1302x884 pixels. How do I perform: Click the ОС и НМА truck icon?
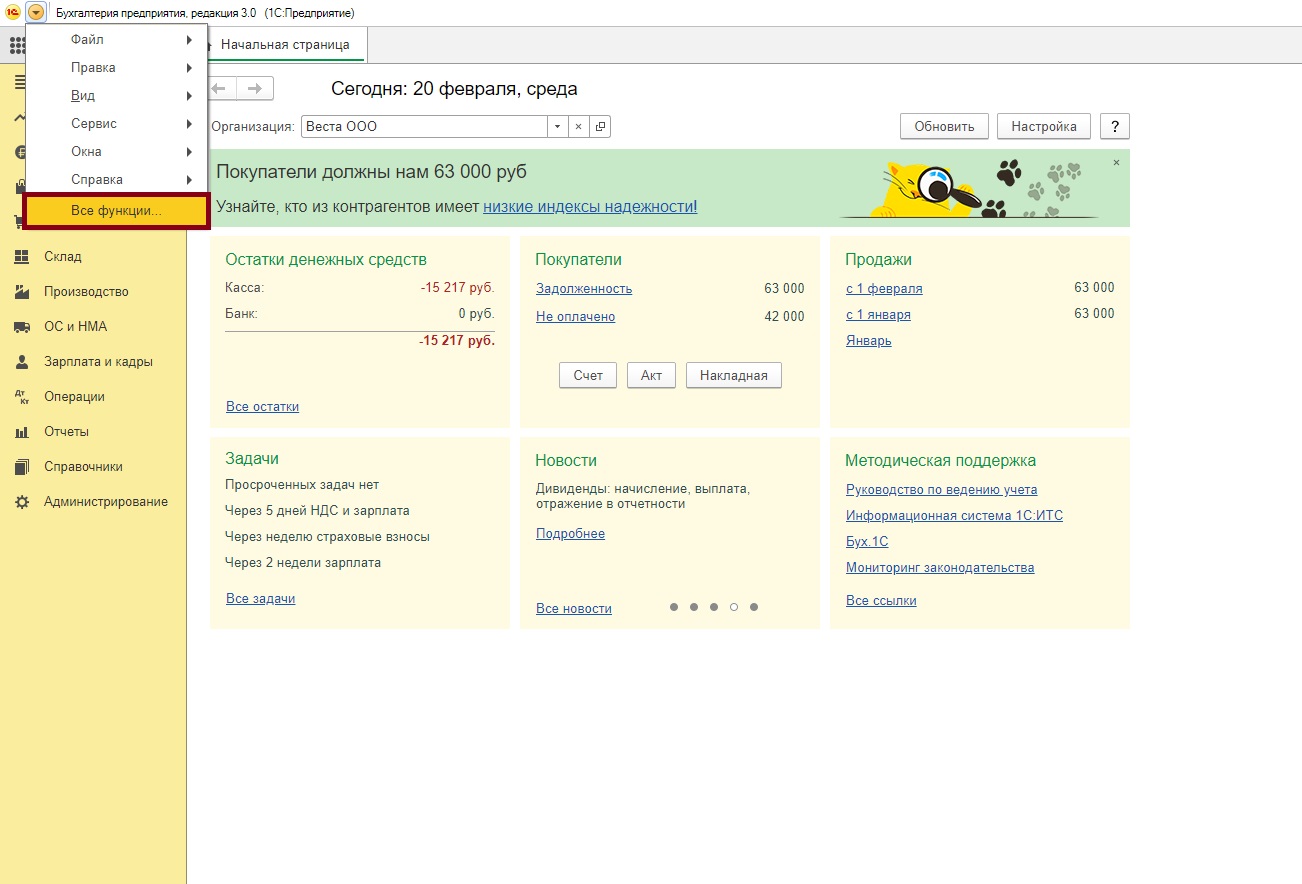(21, 327)
